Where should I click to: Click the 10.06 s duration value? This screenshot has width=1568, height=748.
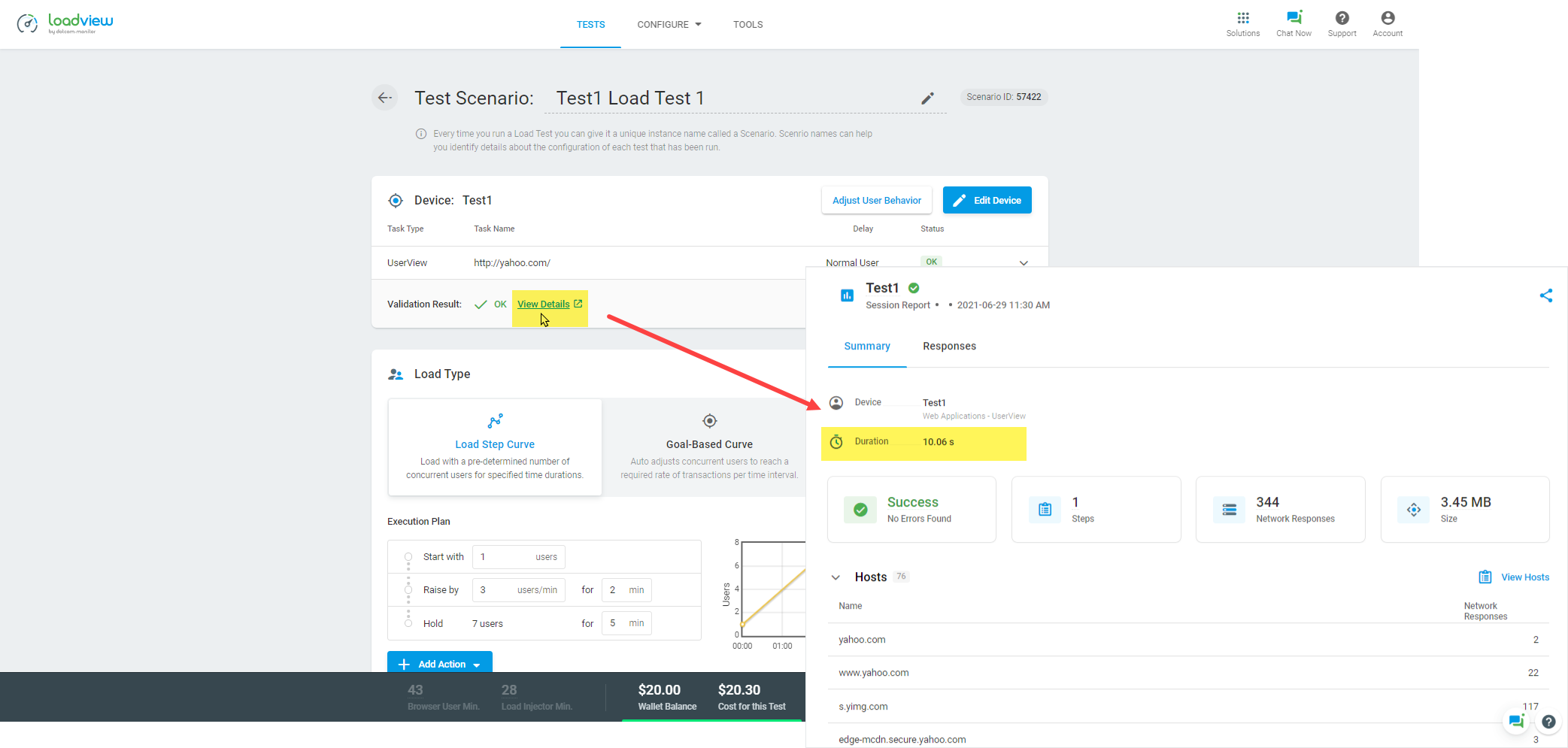coord(939,442)
